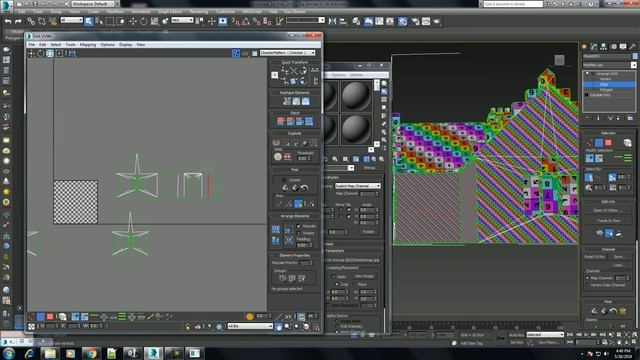Click the Pack Custom icon in Arrange Elements
This screenshot has width=640, height=360.
276,229
